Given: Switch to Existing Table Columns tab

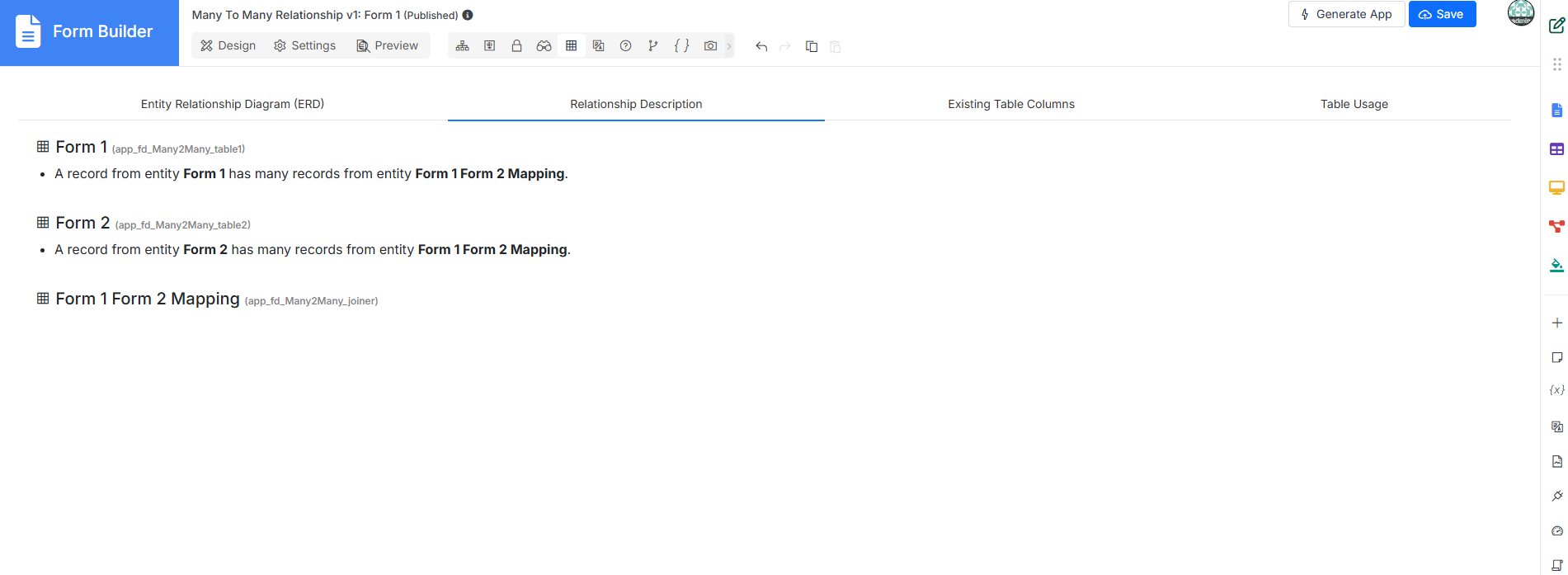Looking at the screenshot, I should coord(1011,104).
